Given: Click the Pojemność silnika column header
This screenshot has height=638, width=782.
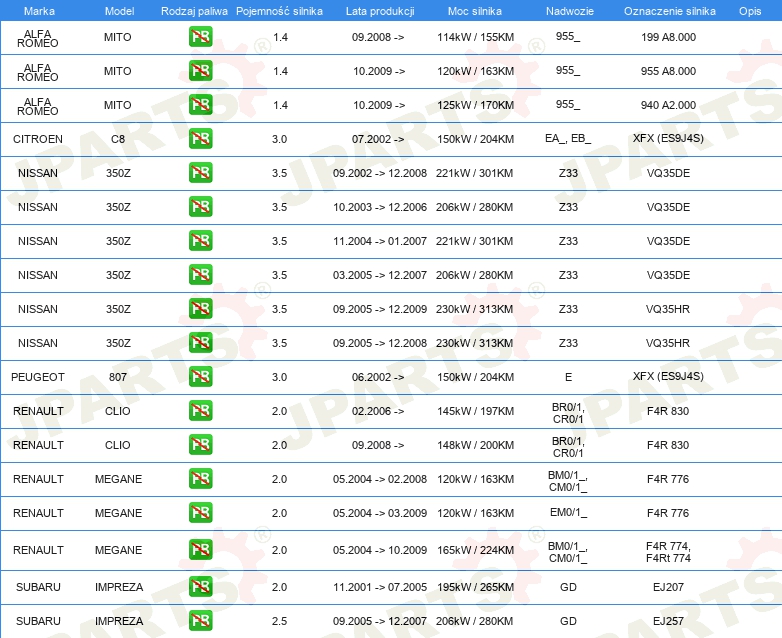Looking at the screenshot, I should point(279,11).
